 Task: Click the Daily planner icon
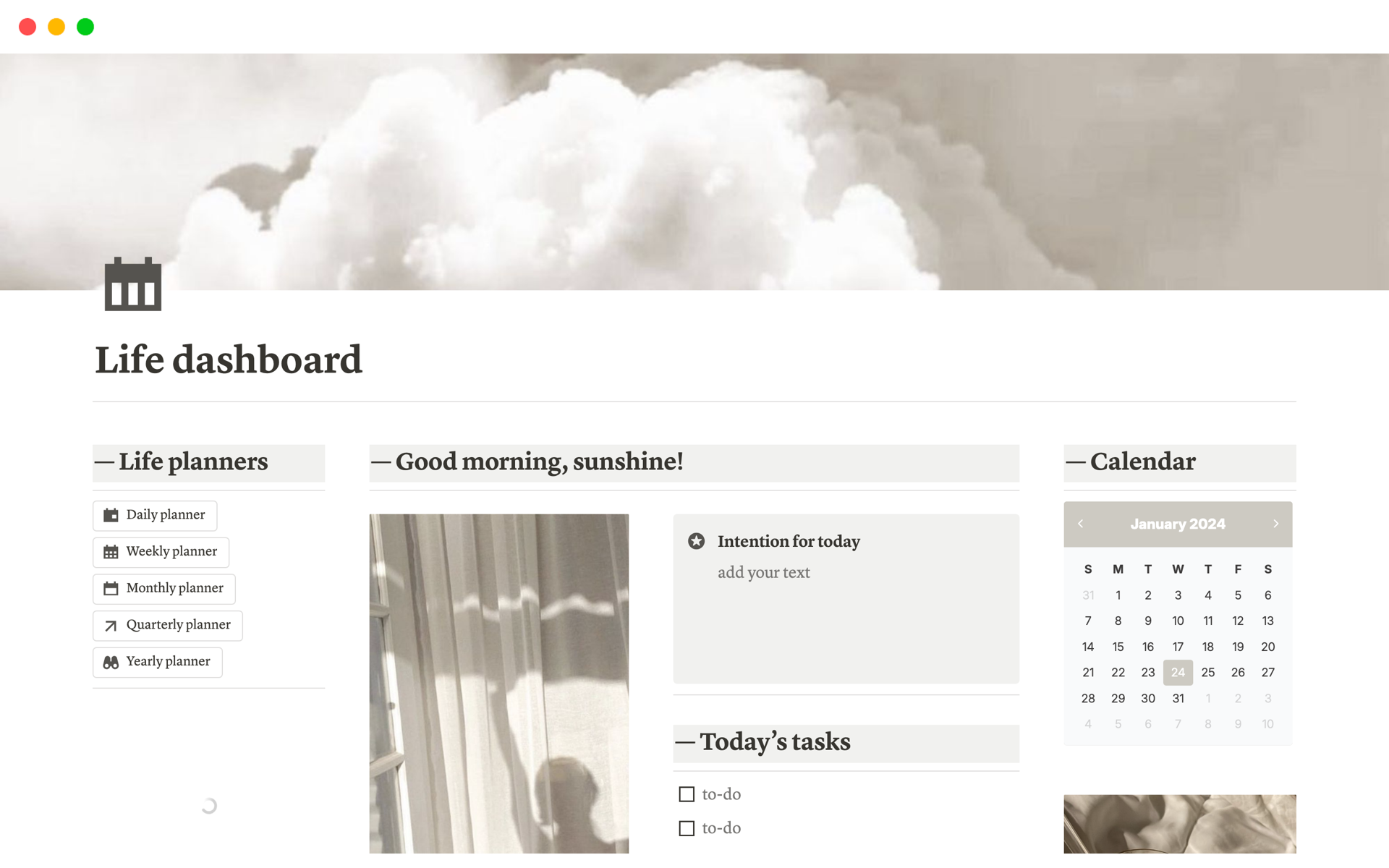point(110,515)
